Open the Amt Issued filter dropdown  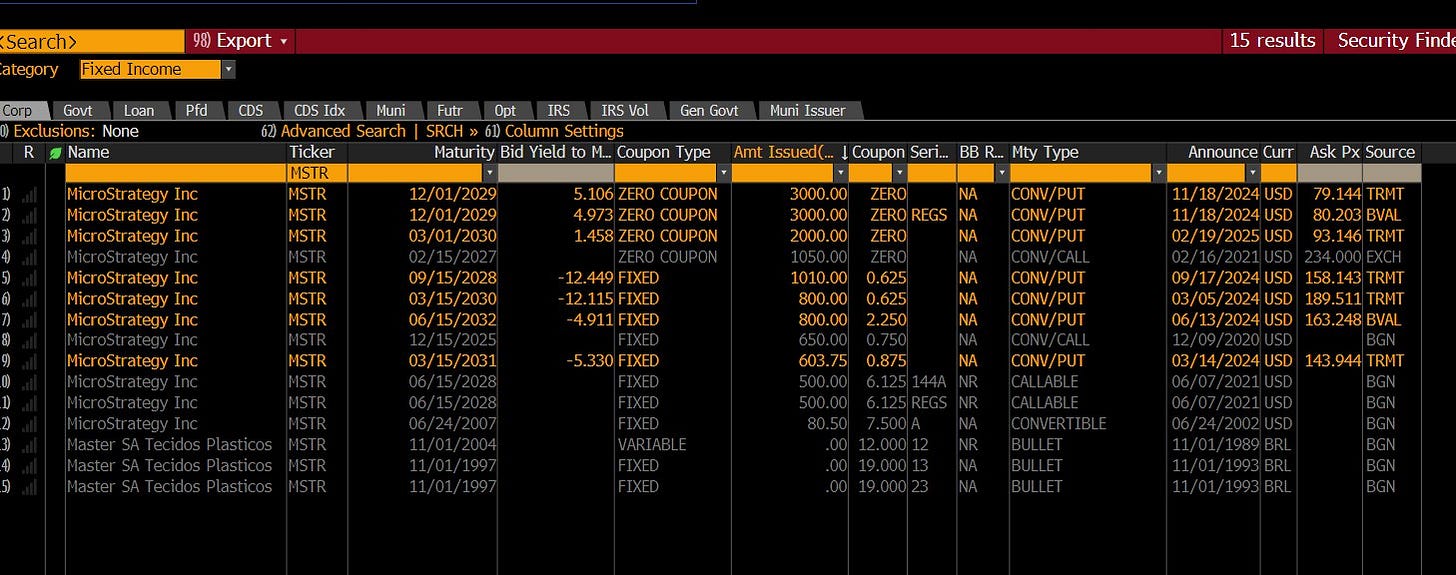click(839, 173)
